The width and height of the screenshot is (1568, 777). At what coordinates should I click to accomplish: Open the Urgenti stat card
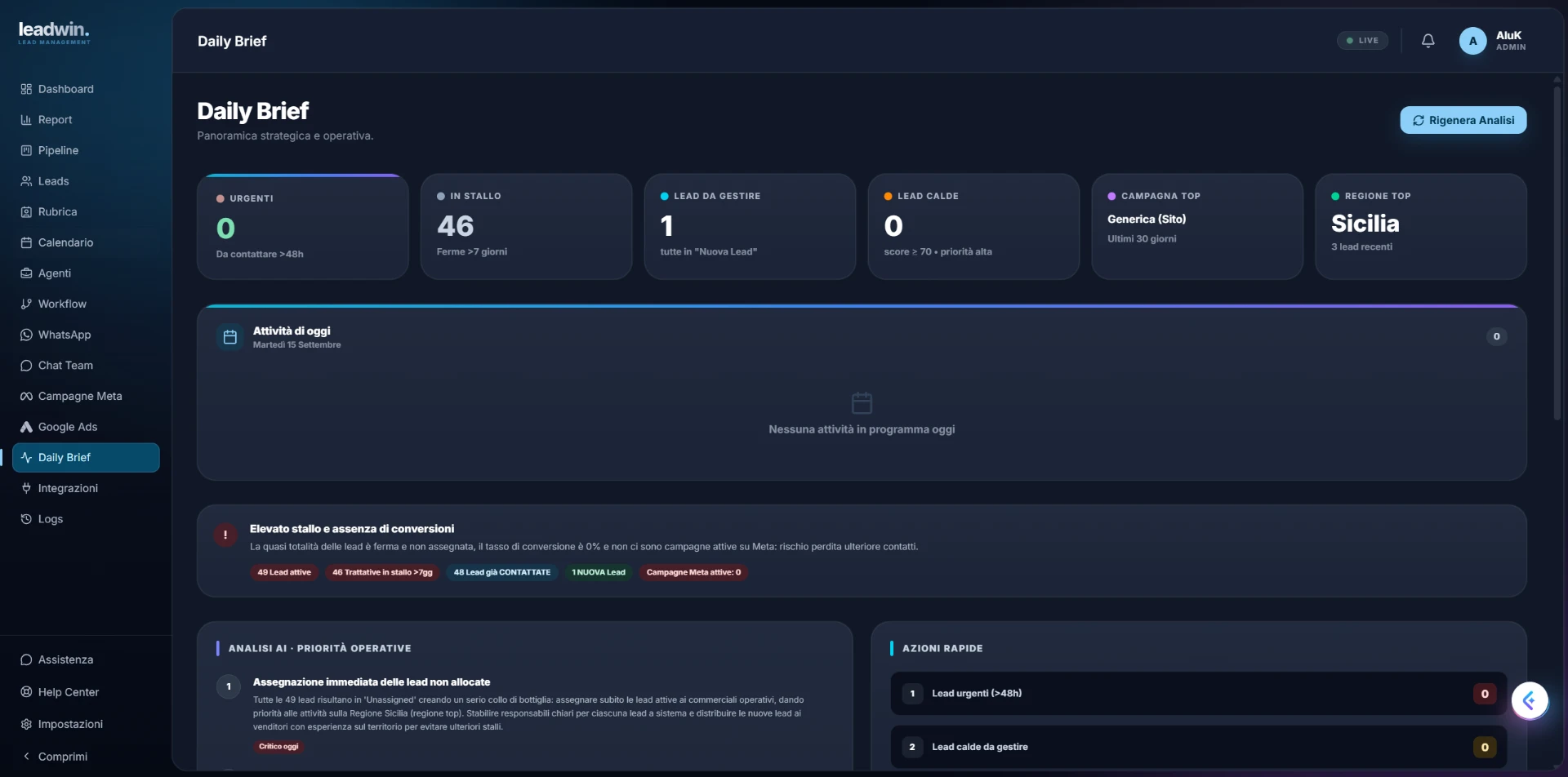pyautogui.click(x=303, y=227)
